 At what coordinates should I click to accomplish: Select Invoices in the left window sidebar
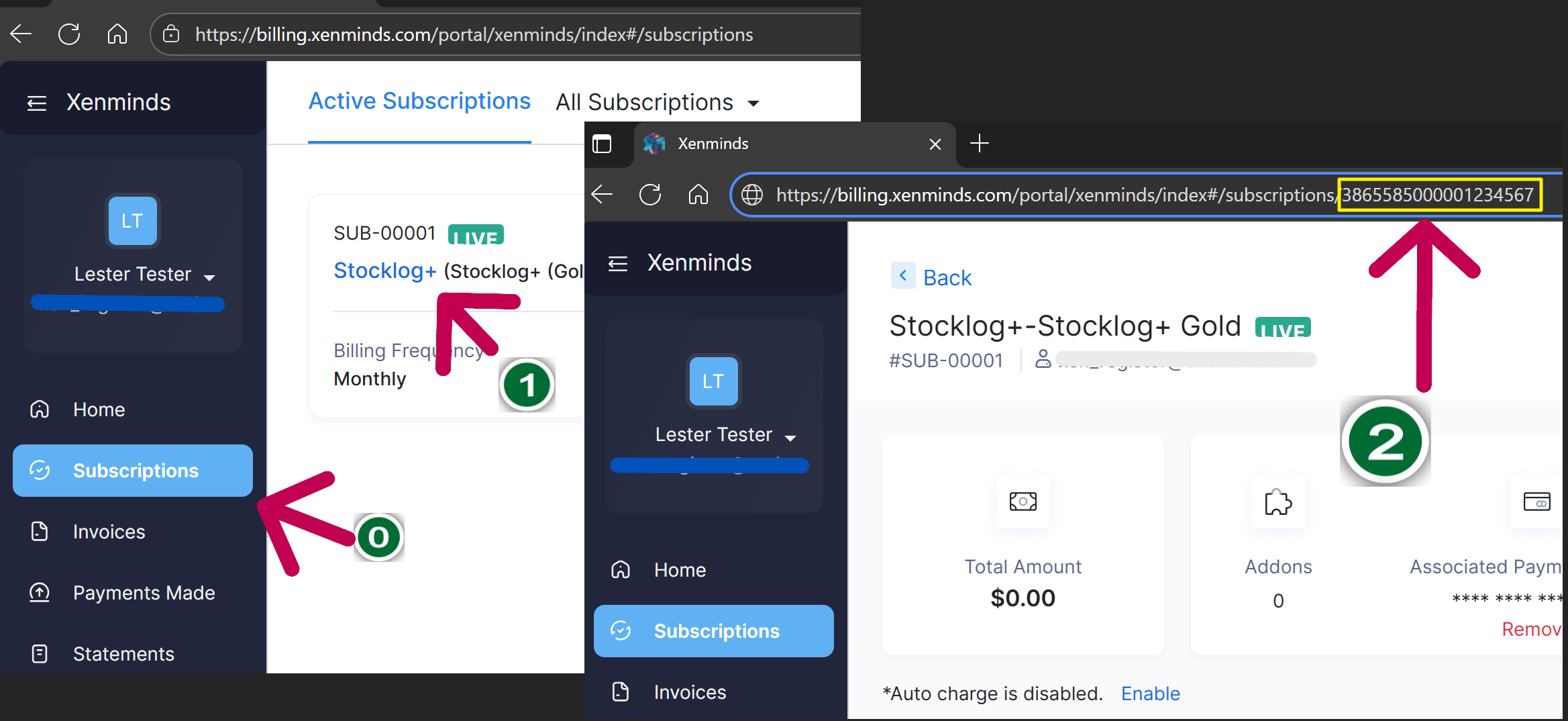pyautogui.click(x=109, y=532)
